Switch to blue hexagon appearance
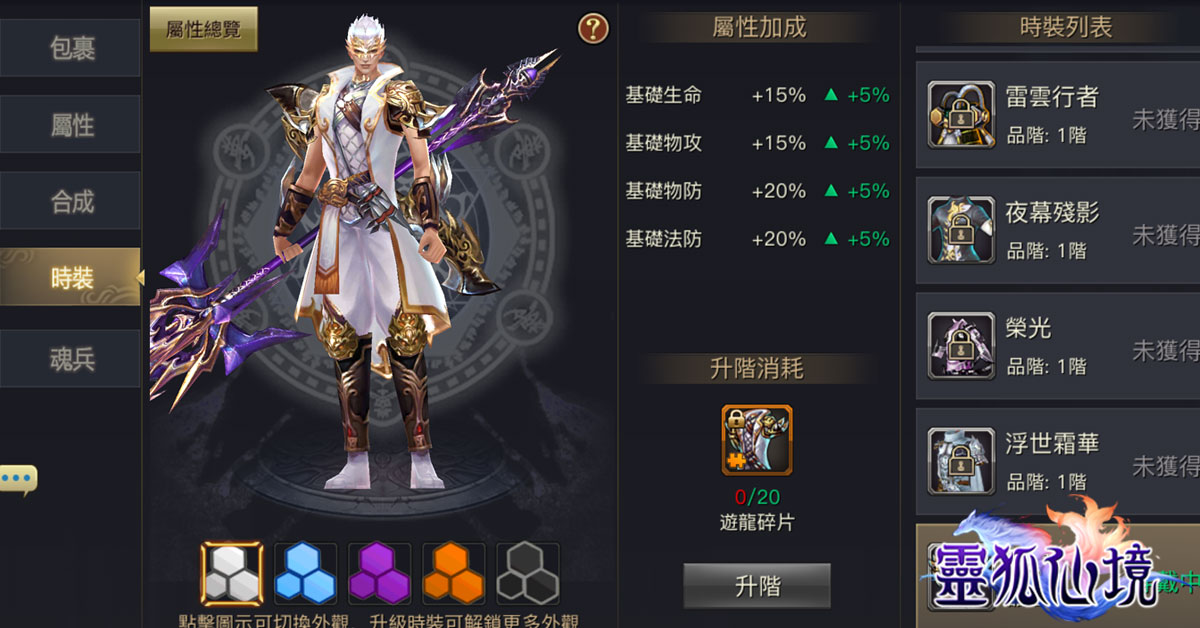 [x=306, y=574]
